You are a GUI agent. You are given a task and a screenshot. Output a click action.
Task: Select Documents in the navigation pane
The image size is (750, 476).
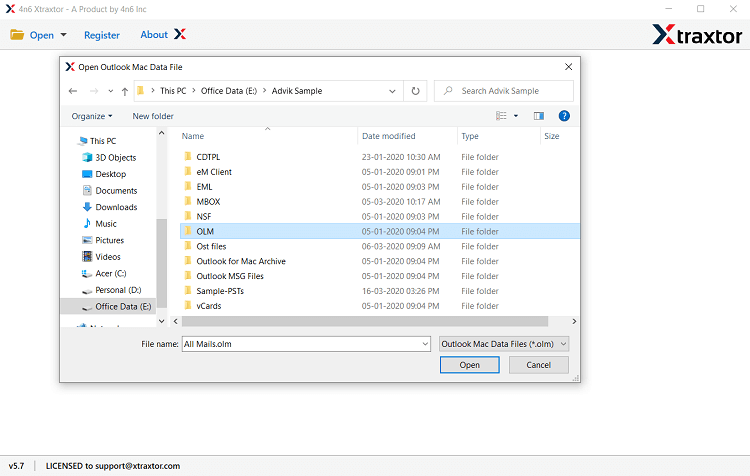tap(116, 190)
